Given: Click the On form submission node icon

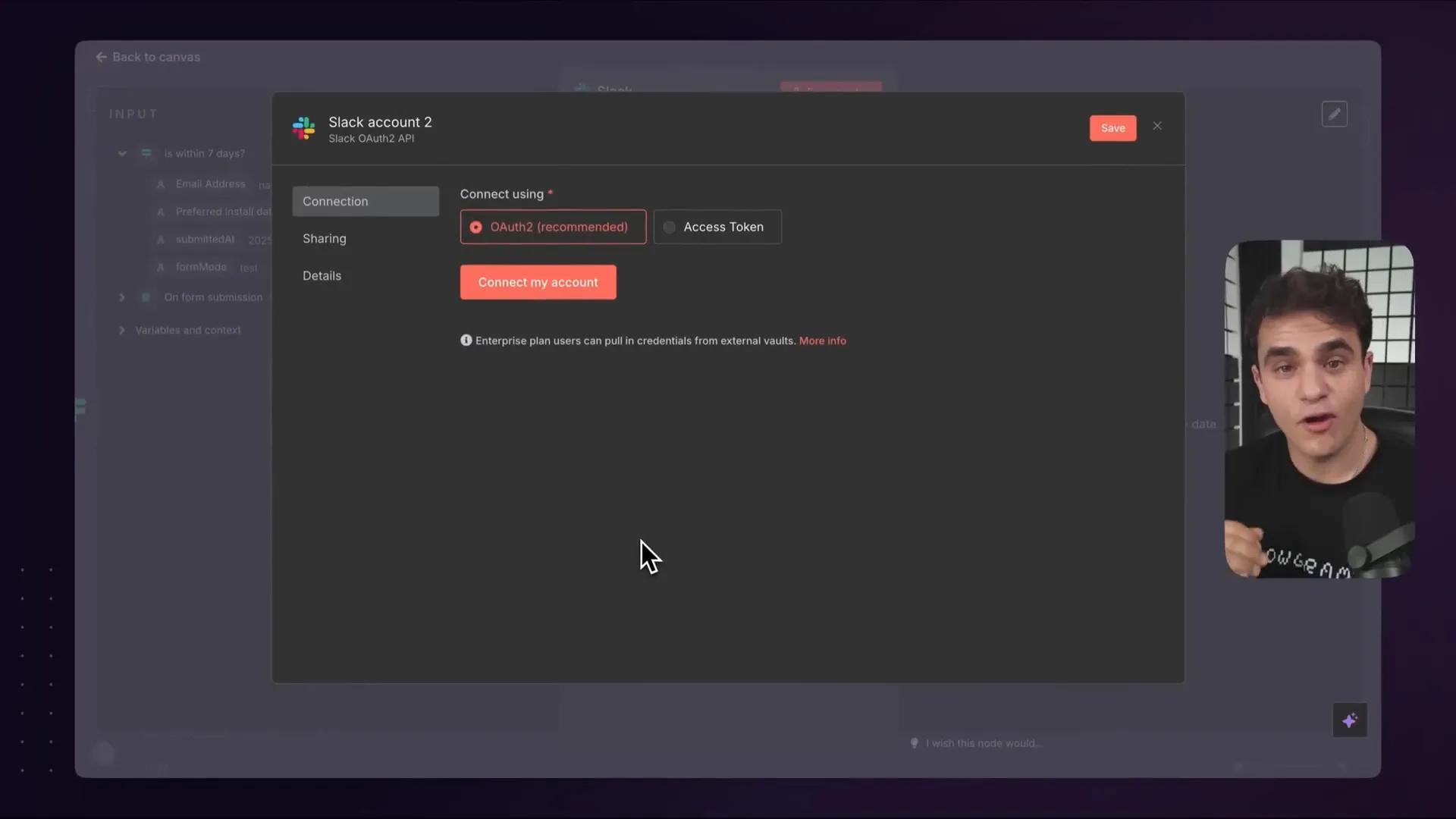Looking at the screenshot, I should click(146, 297).
